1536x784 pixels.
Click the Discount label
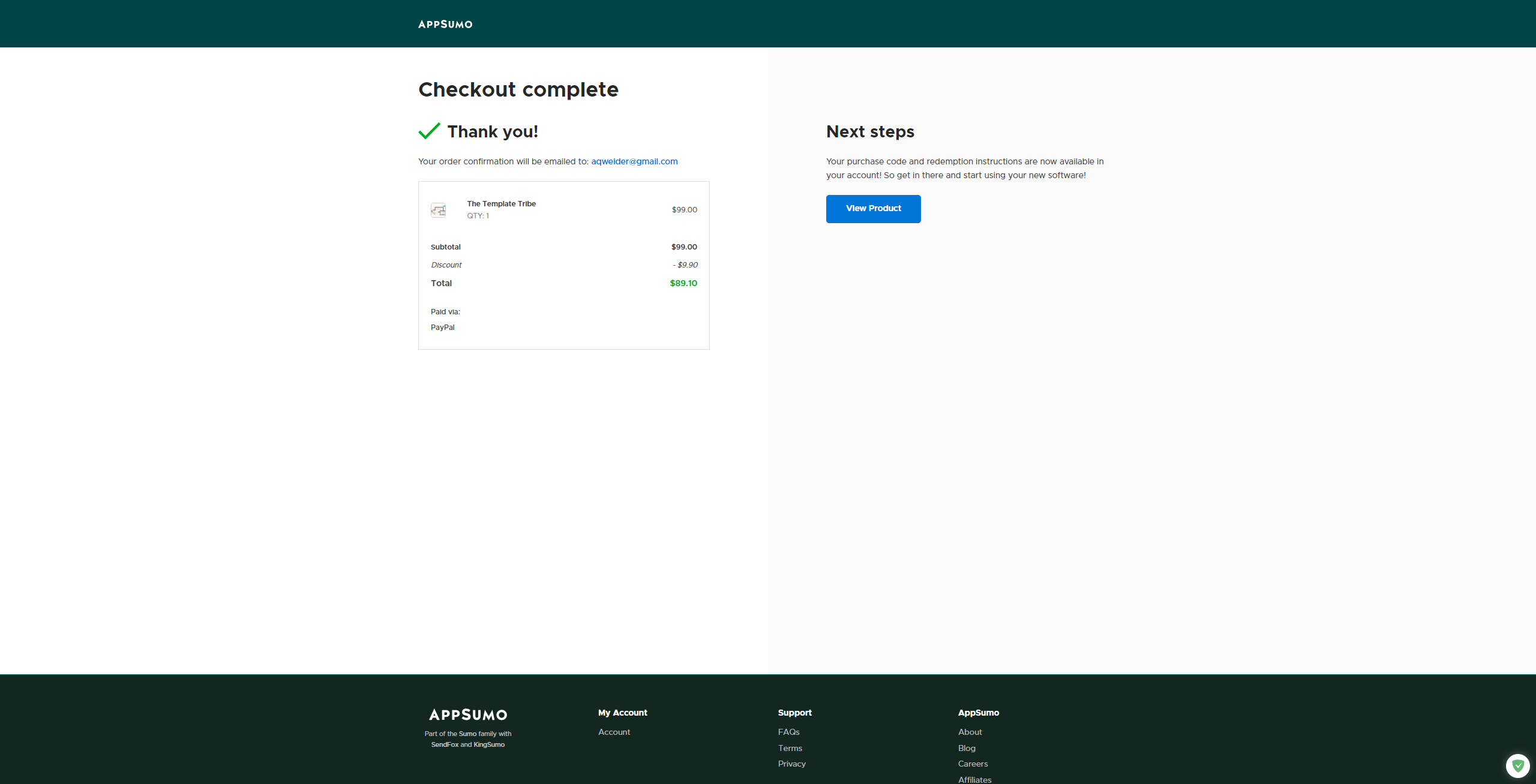pyautogui.click(x=446, y=265)
